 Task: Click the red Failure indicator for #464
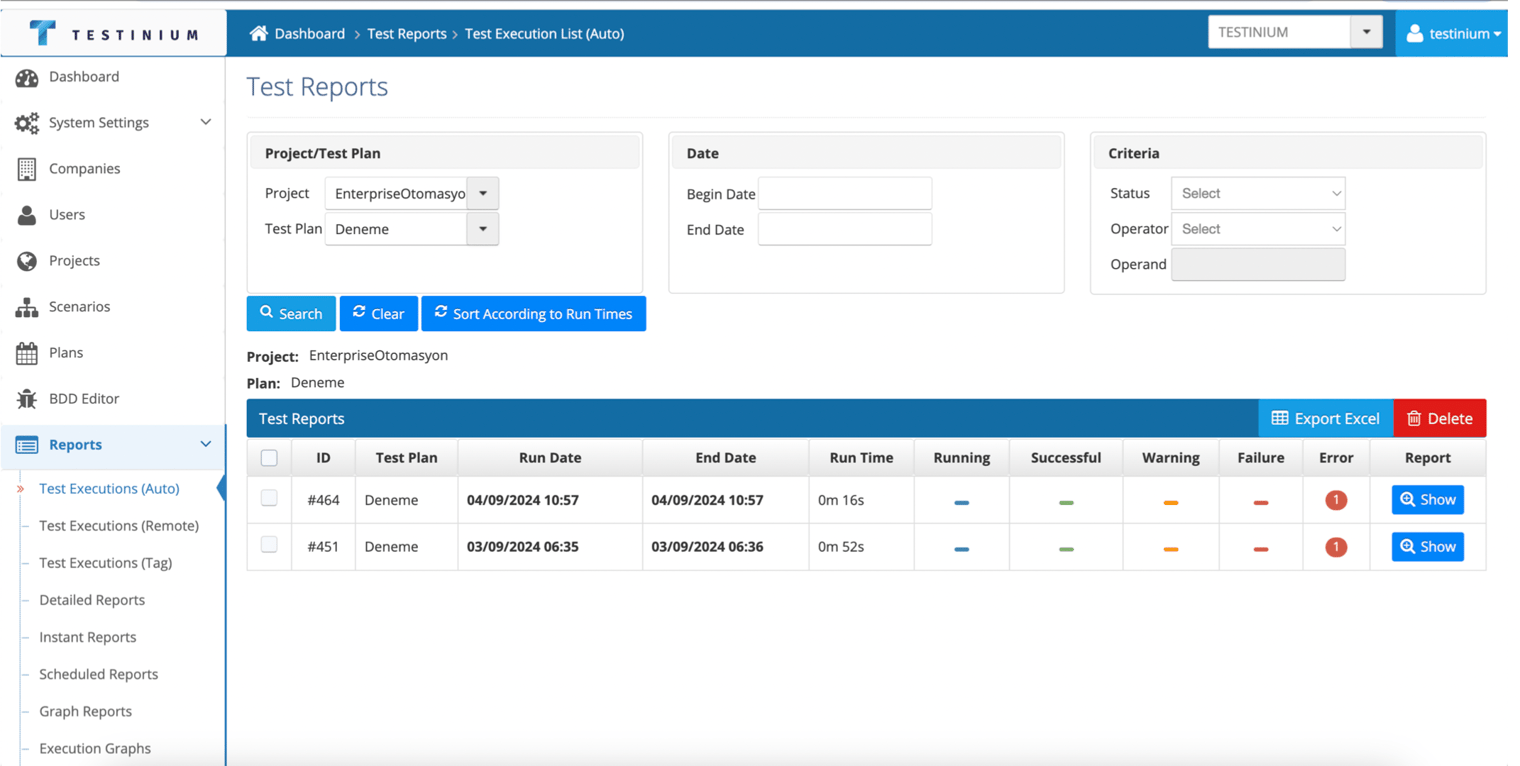pyautogui.click(x=1261, y=502)
